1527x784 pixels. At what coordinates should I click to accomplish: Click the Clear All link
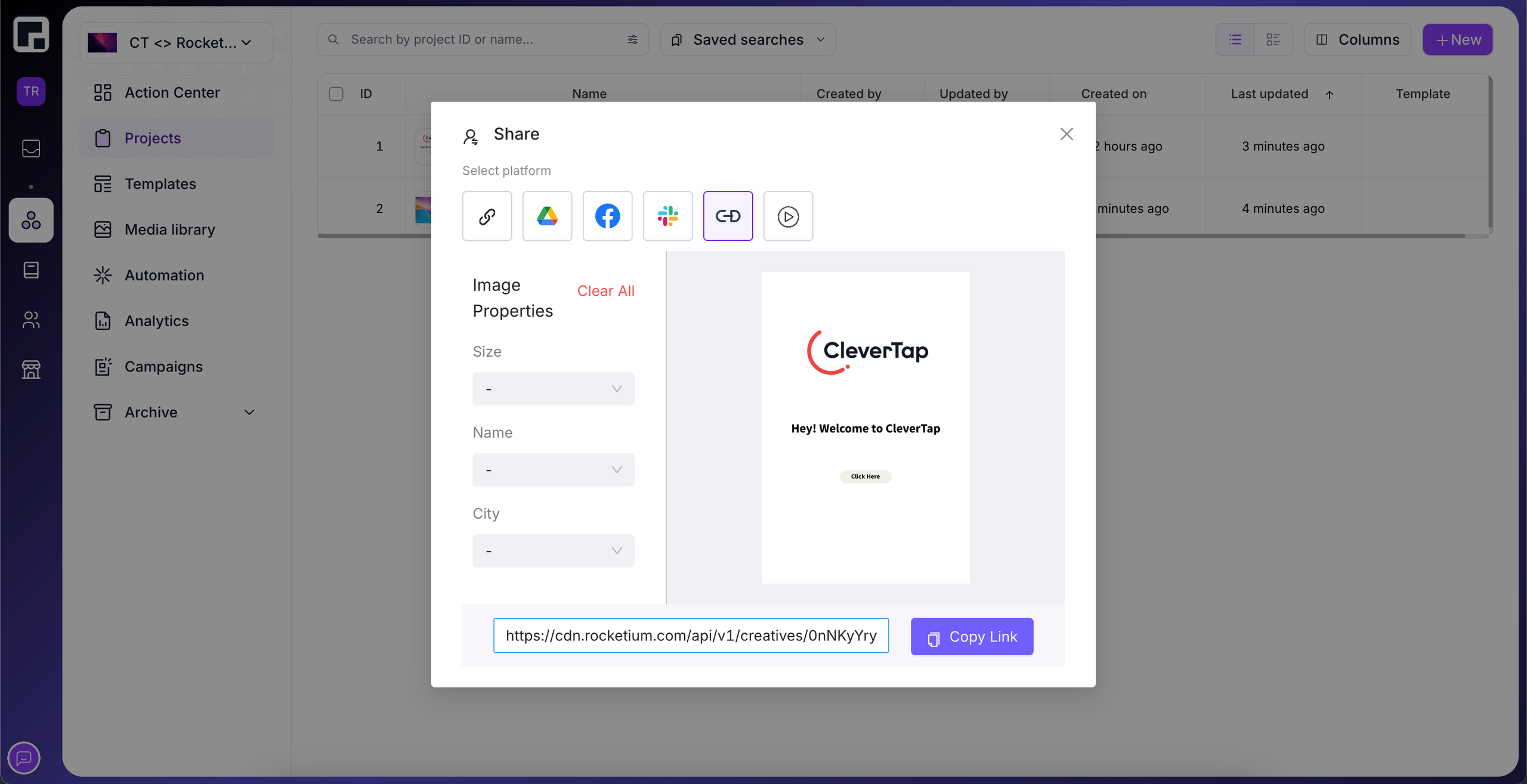[x=605, y=291]
